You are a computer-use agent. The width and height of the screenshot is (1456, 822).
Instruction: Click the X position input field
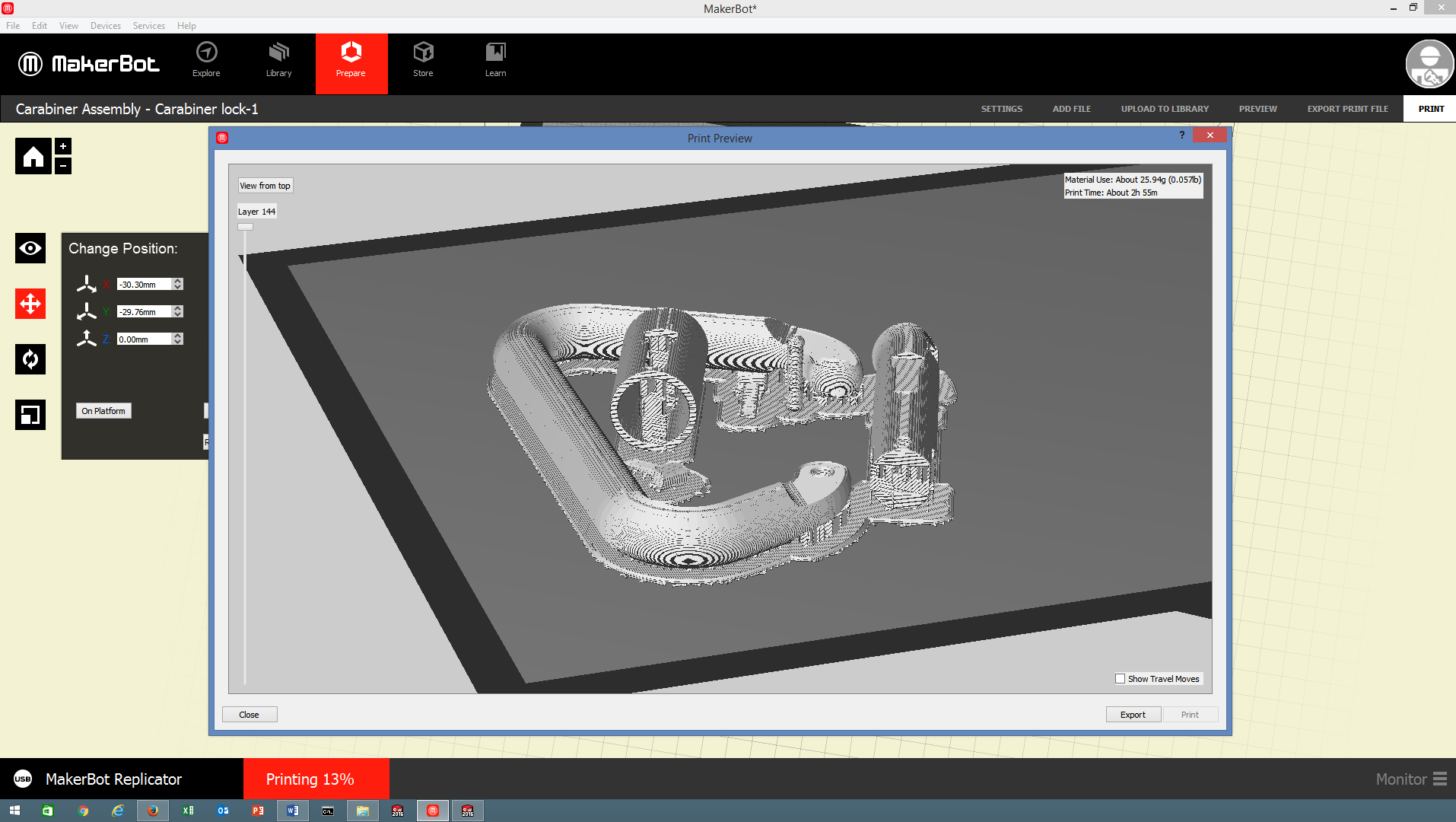[x=145, y=284]
